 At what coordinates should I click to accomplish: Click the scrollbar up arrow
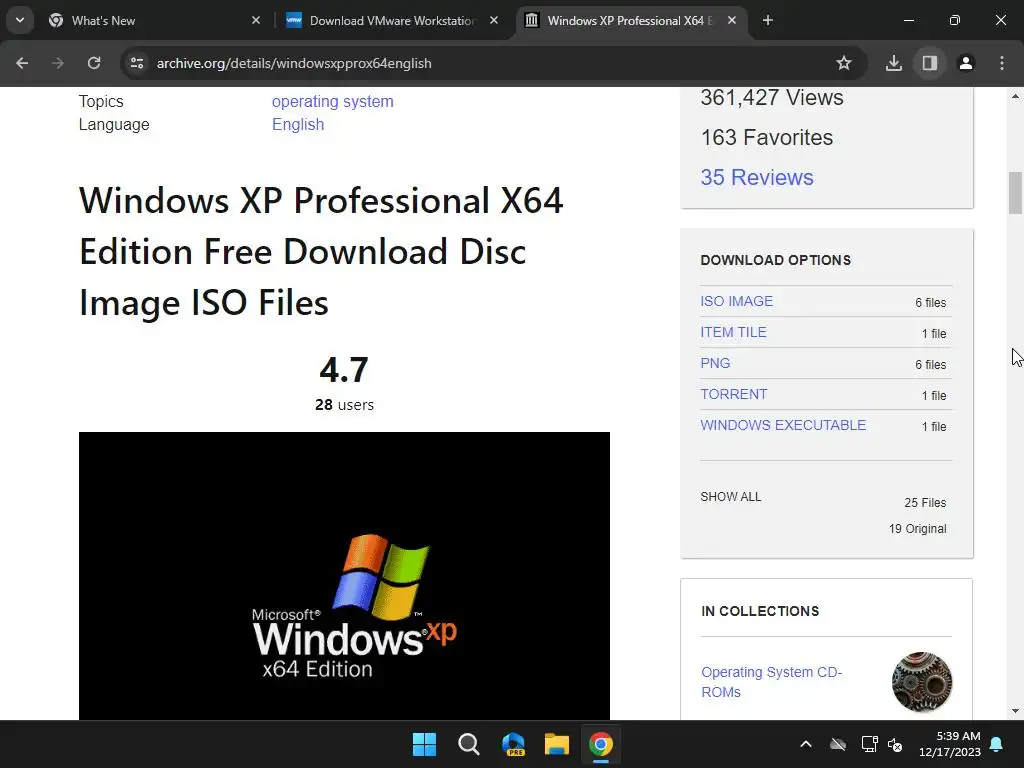point(1015,96)
